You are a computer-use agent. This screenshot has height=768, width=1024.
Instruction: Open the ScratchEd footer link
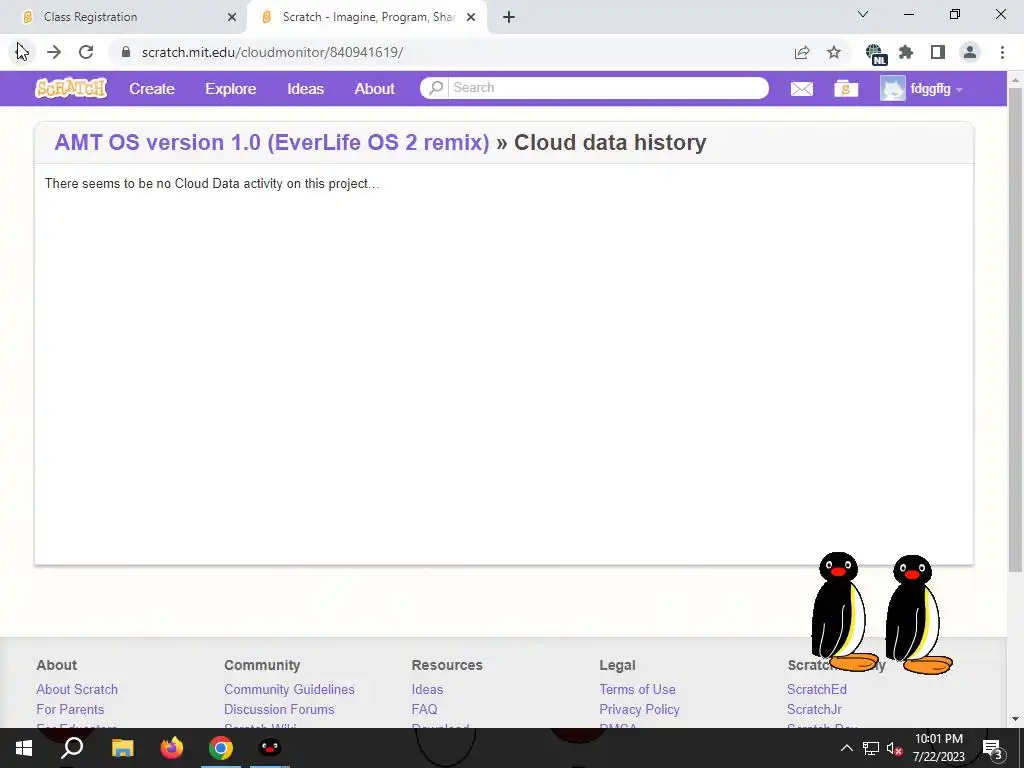click(816, 690)
